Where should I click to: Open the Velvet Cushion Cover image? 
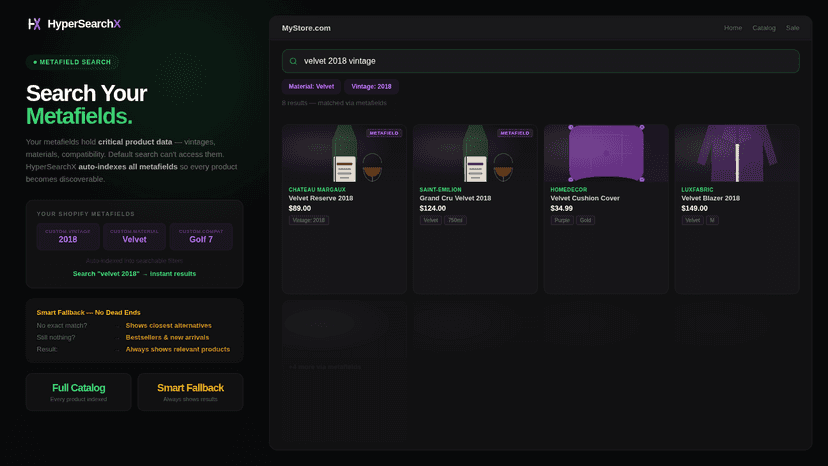(x=606, y=153)
